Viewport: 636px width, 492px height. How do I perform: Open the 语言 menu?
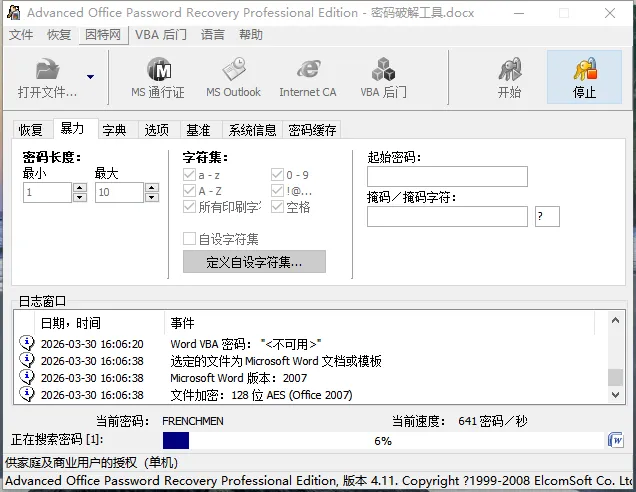pyautogui.click(x=213, y=35)
